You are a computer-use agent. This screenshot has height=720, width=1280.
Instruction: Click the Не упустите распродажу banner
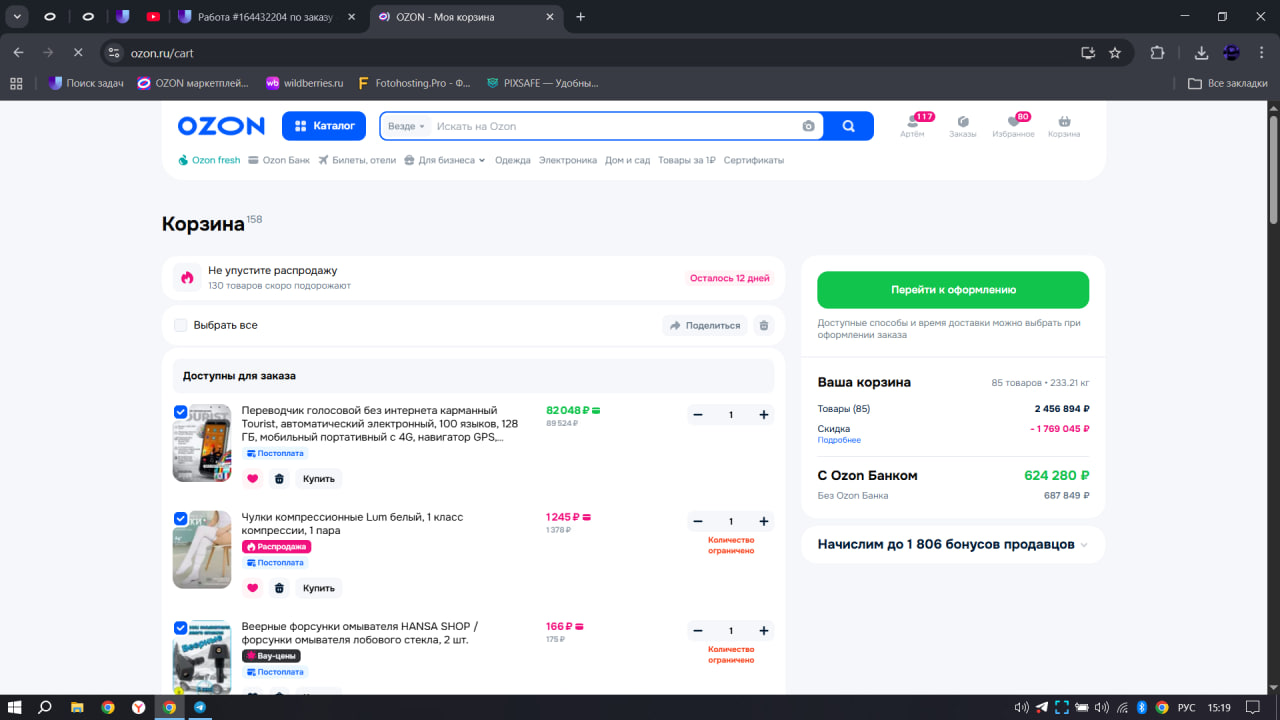pos(473,278)
